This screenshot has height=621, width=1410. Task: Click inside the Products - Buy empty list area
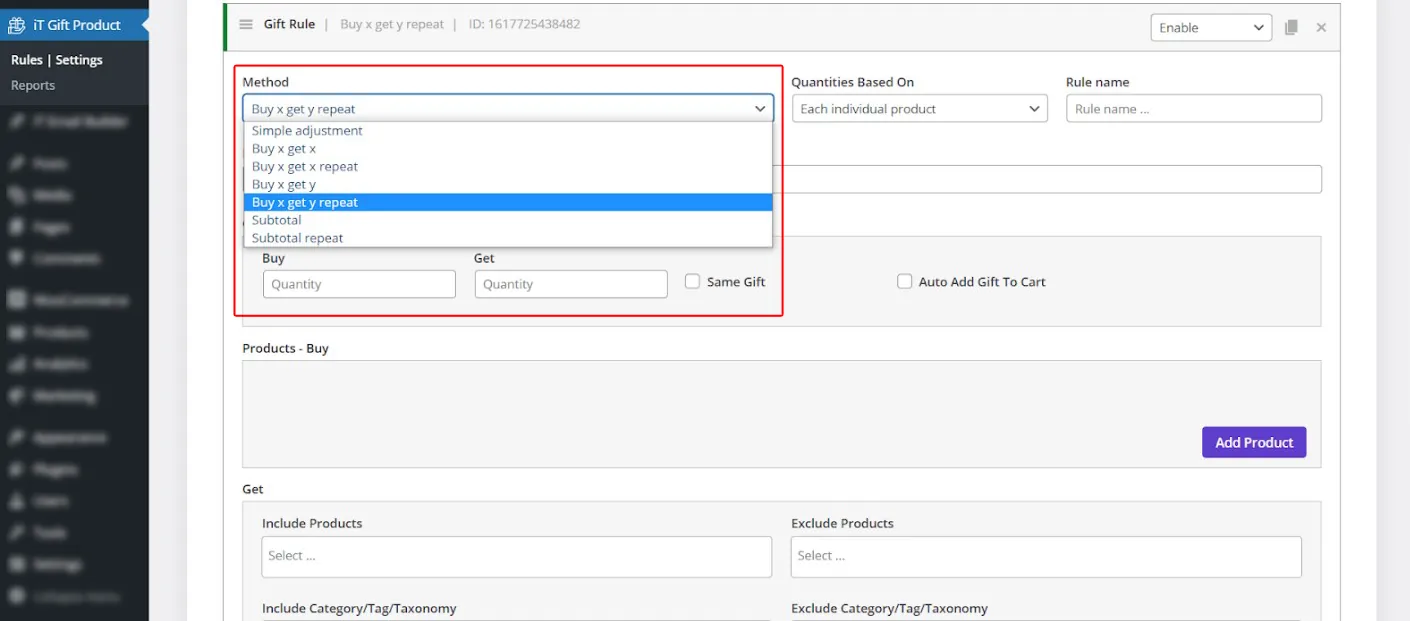781,414
